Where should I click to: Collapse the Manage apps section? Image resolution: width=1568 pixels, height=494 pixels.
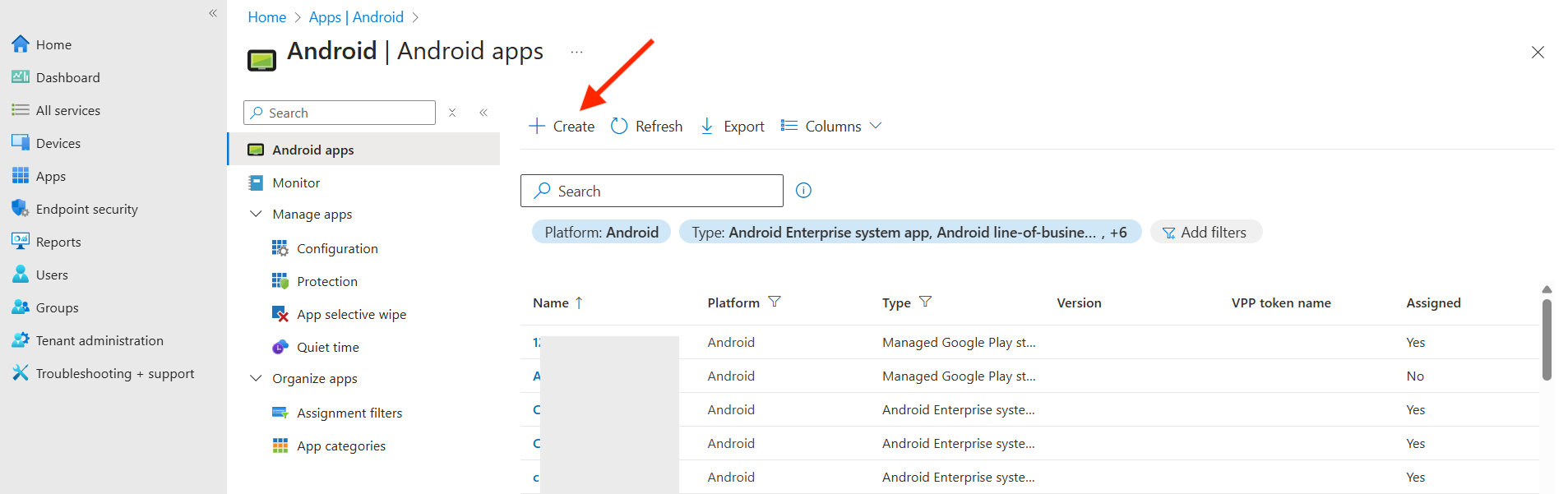click(x=257, y=214)
